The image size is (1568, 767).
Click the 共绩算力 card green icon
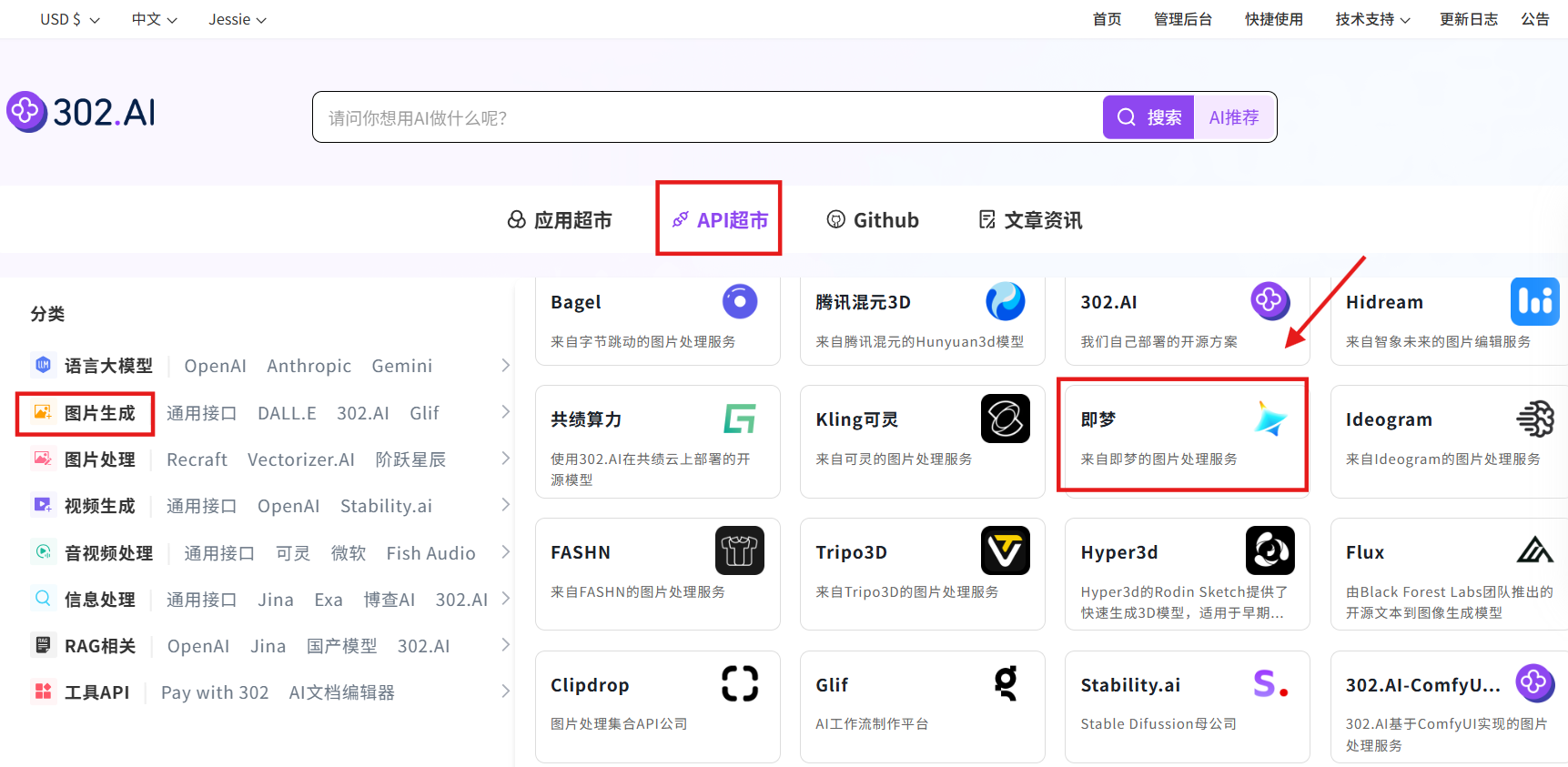tap(740, 419)
